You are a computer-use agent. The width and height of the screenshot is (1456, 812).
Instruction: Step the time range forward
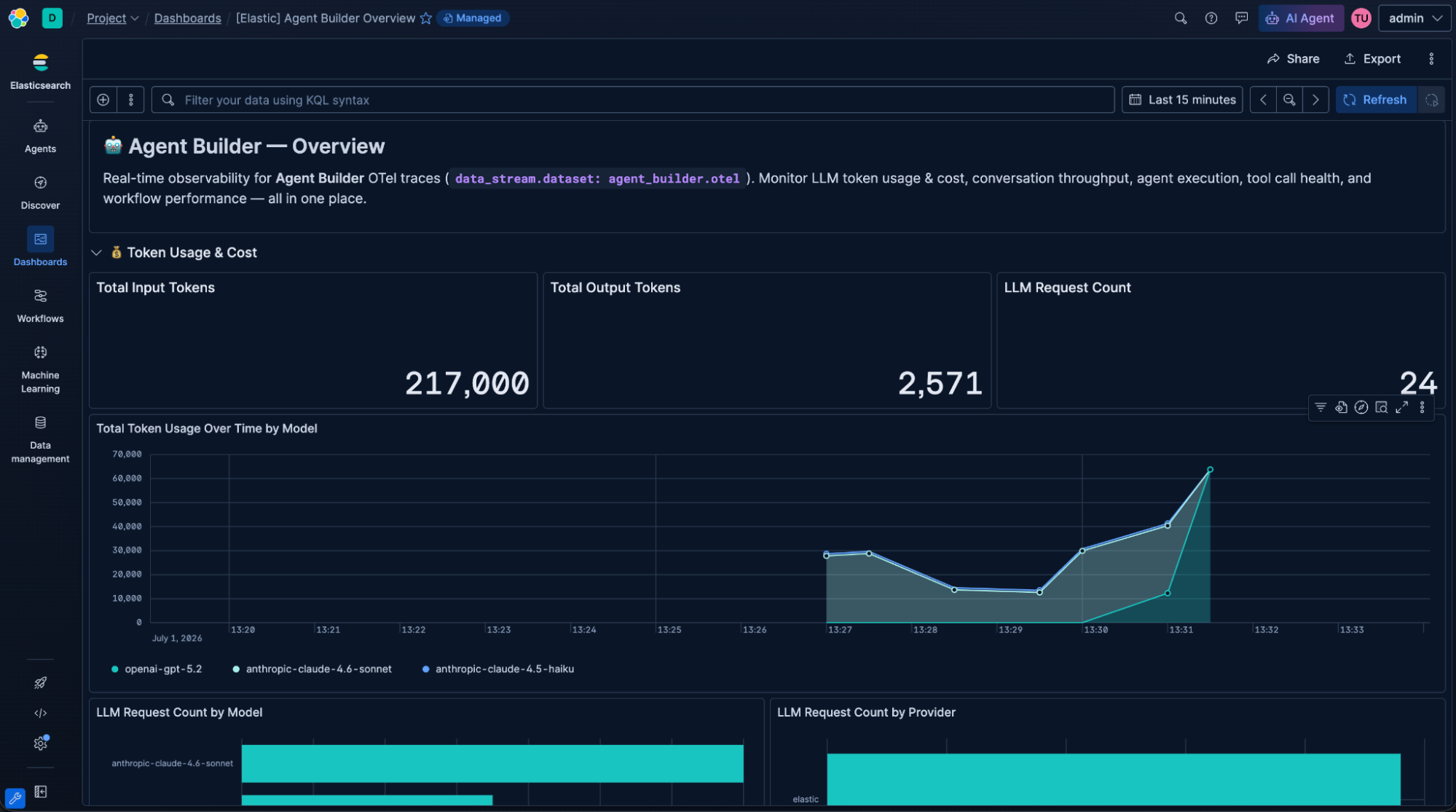[1315, 100]
